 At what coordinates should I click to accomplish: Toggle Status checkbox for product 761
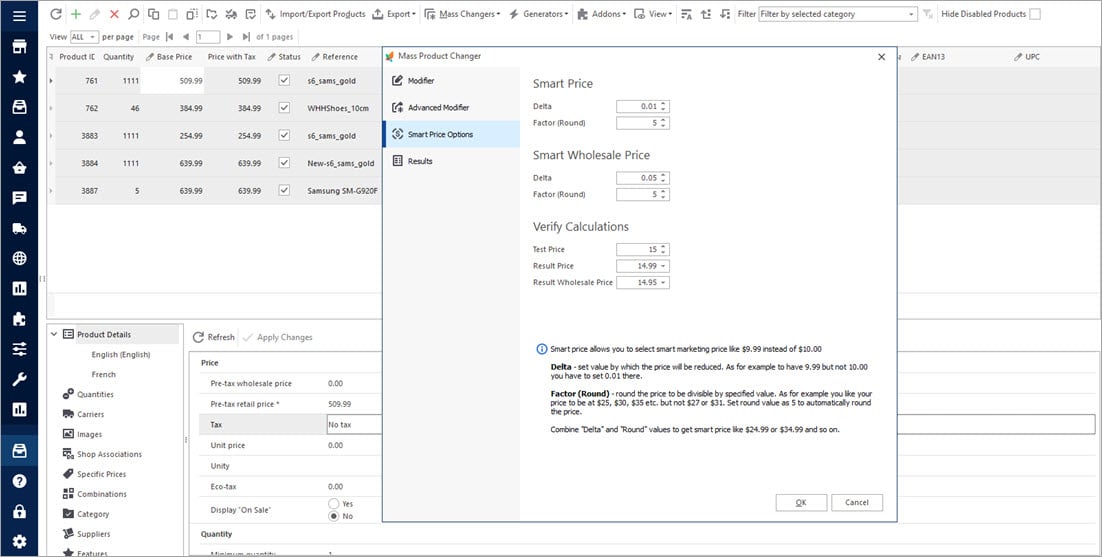284,81
